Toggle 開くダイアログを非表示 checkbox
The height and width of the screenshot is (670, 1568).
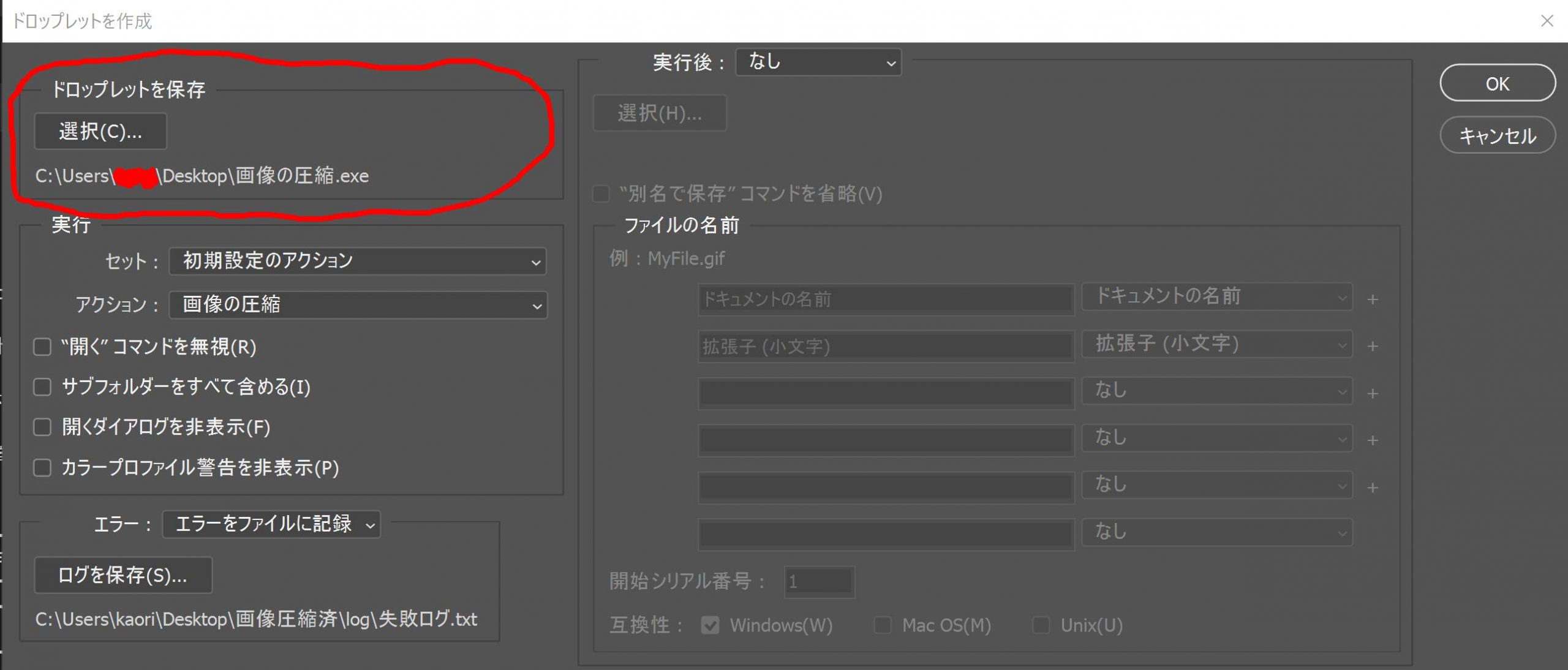(x=42, y=427)
